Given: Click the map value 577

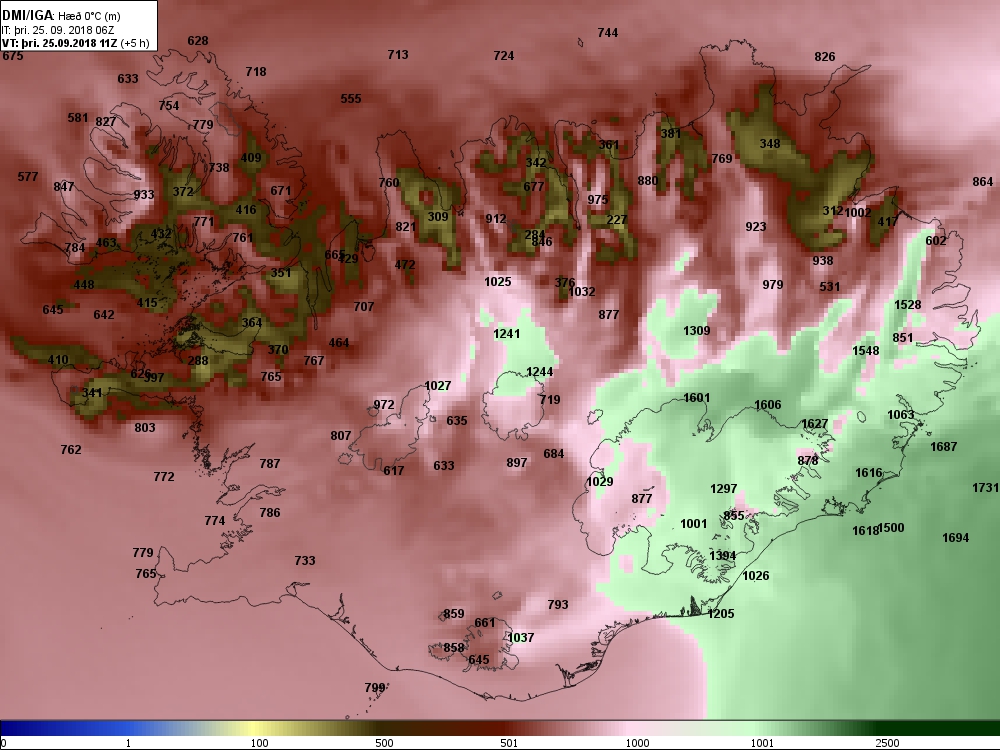Looking at the screenshot, I should pyautogui.click(x=28, y=177).
